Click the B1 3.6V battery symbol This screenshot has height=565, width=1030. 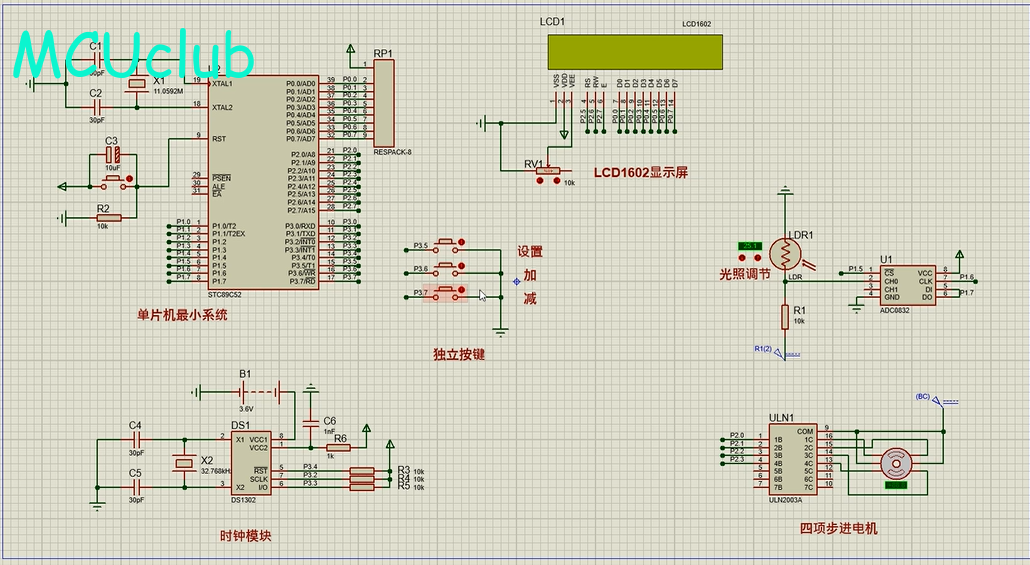pyautogui.click(x=245, y=392)
